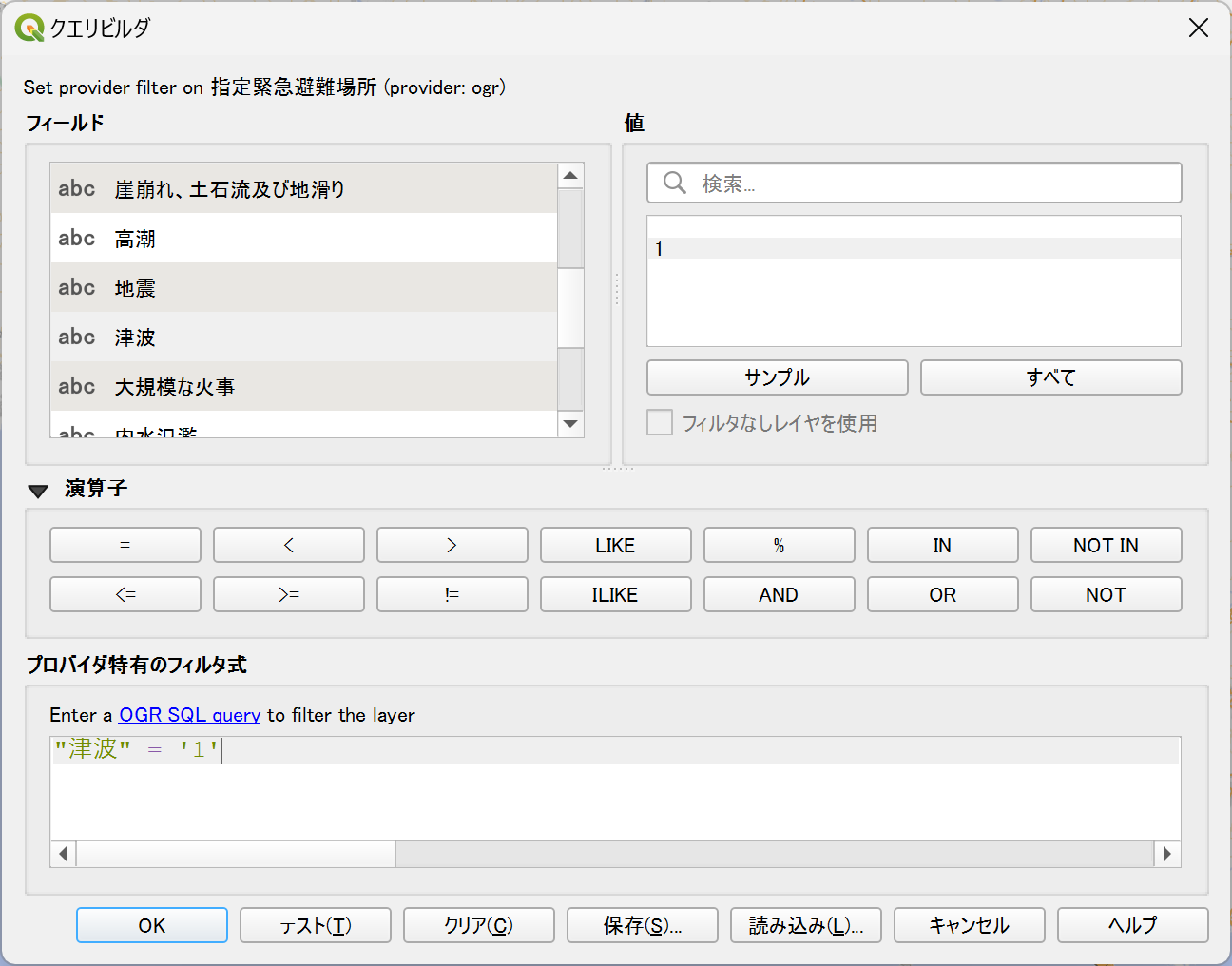1232x966 pixels.
Task: Add the AND operator to the query
Action: [779, 594]
